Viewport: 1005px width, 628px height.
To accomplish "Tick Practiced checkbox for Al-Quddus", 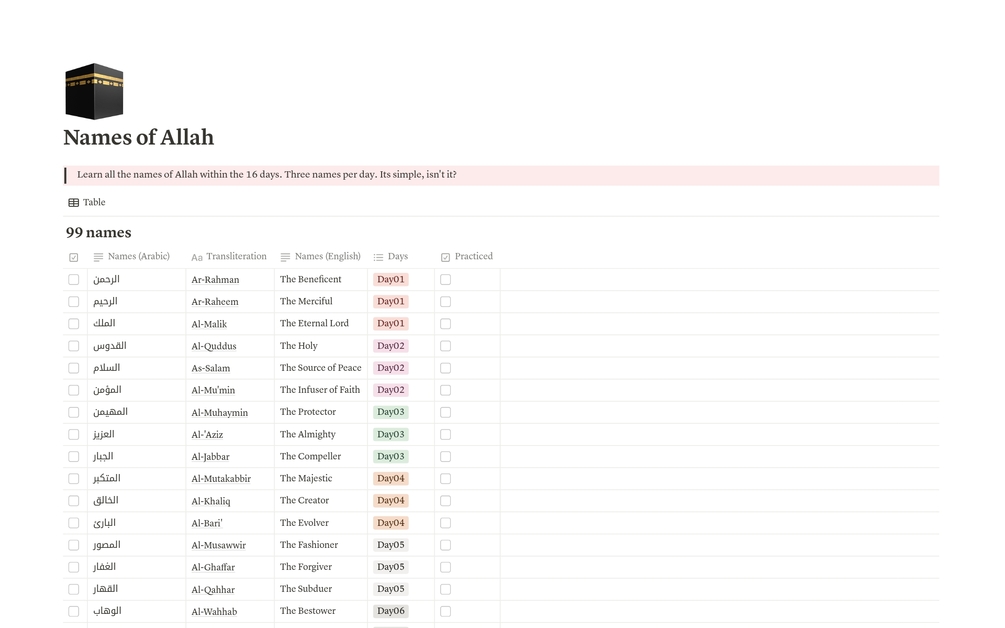I will click(445, 346).
